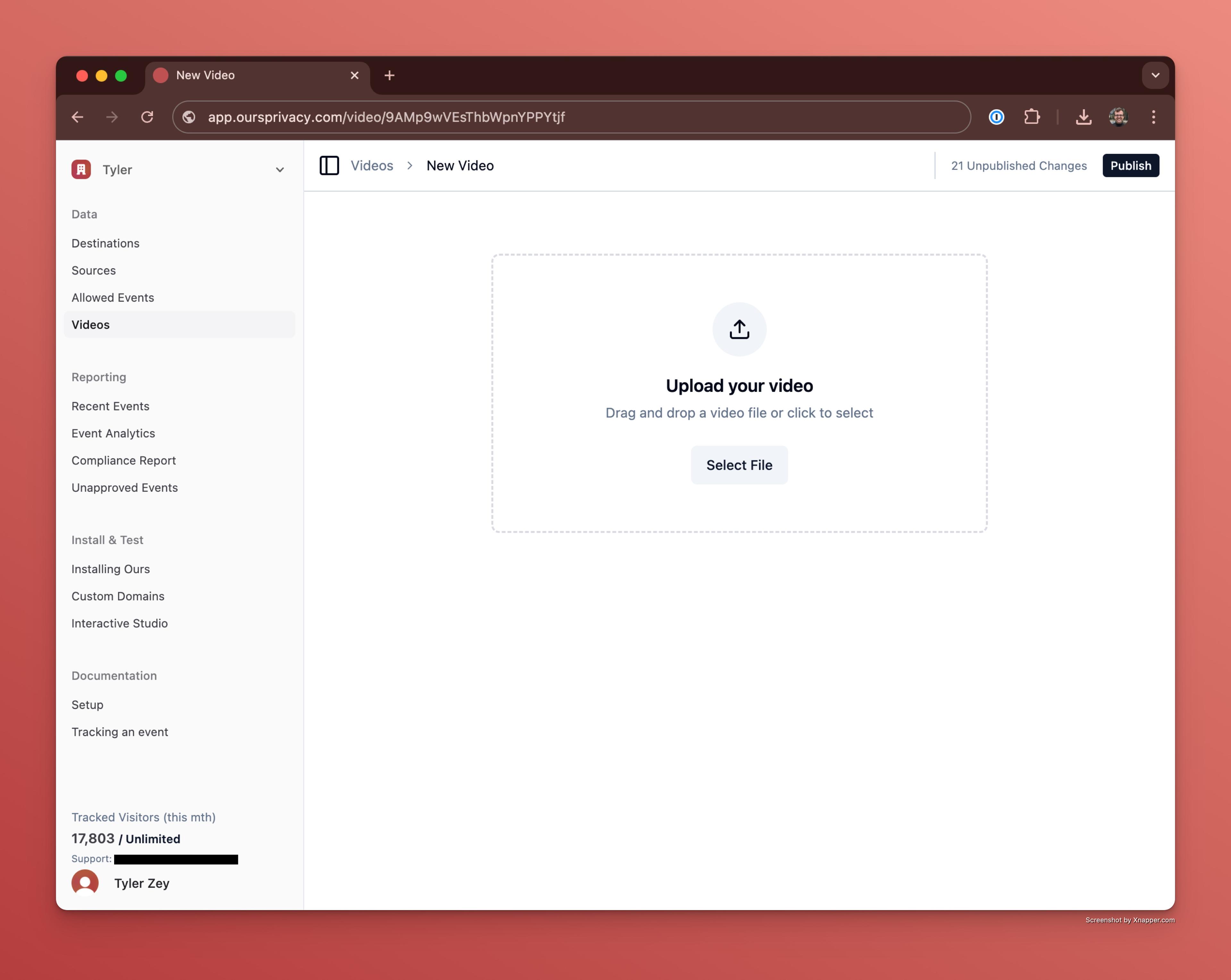View site information icon in address bar
1231x980 pixels.
189,117
